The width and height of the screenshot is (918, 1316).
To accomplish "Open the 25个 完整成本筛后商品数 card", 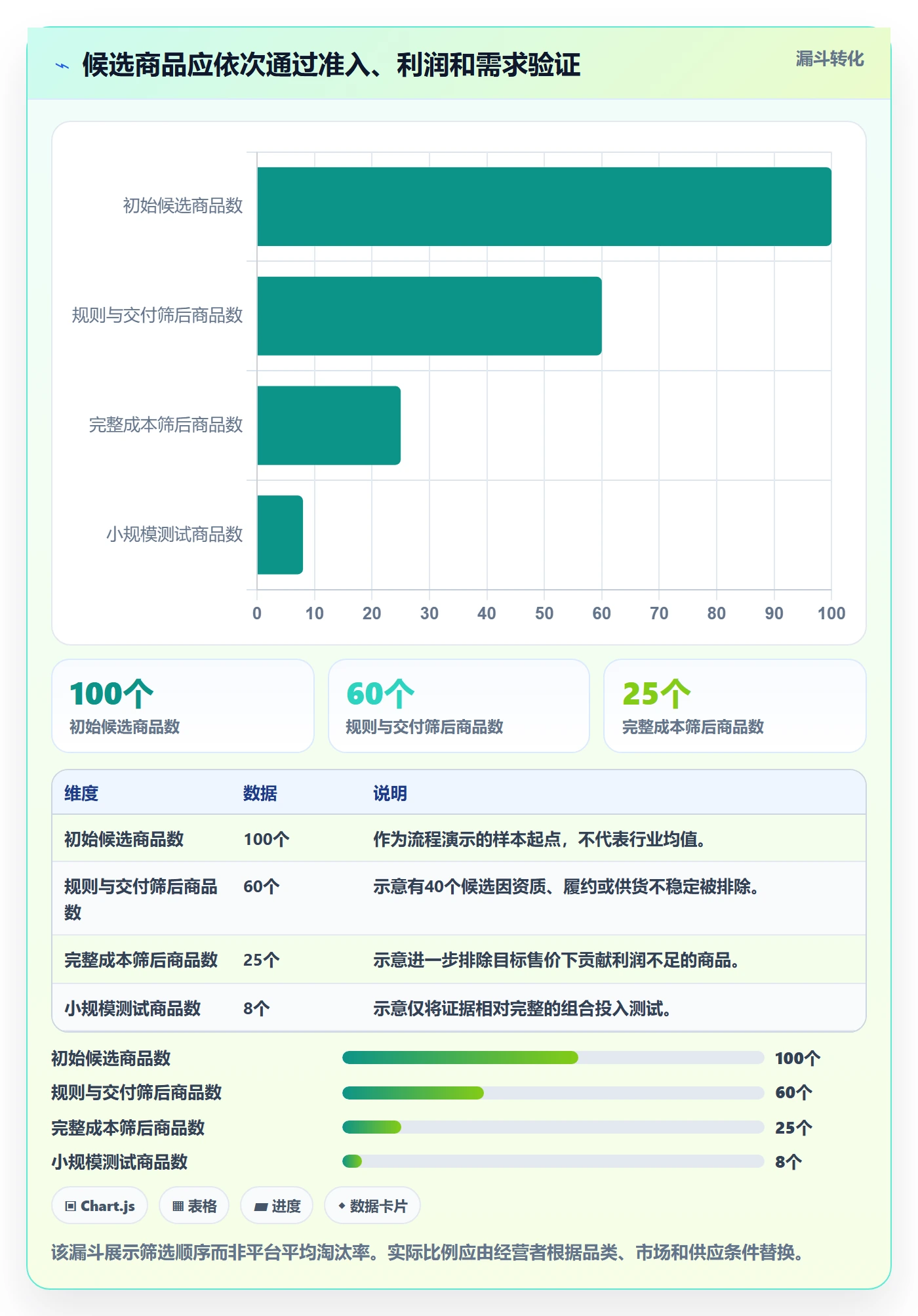I will [735, 706].
